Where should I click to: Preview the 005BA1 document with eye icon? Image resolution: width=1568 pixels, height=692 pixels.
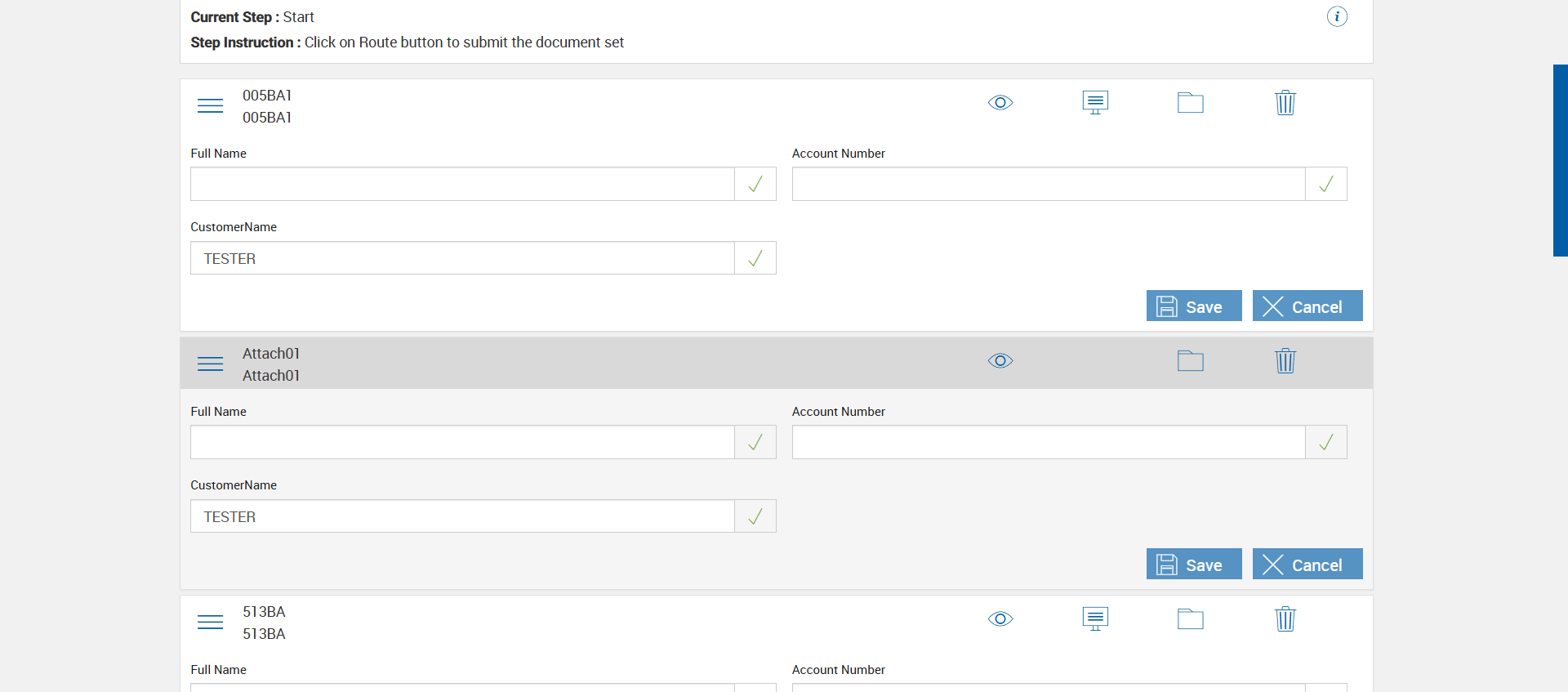[x=1000, y=103]
